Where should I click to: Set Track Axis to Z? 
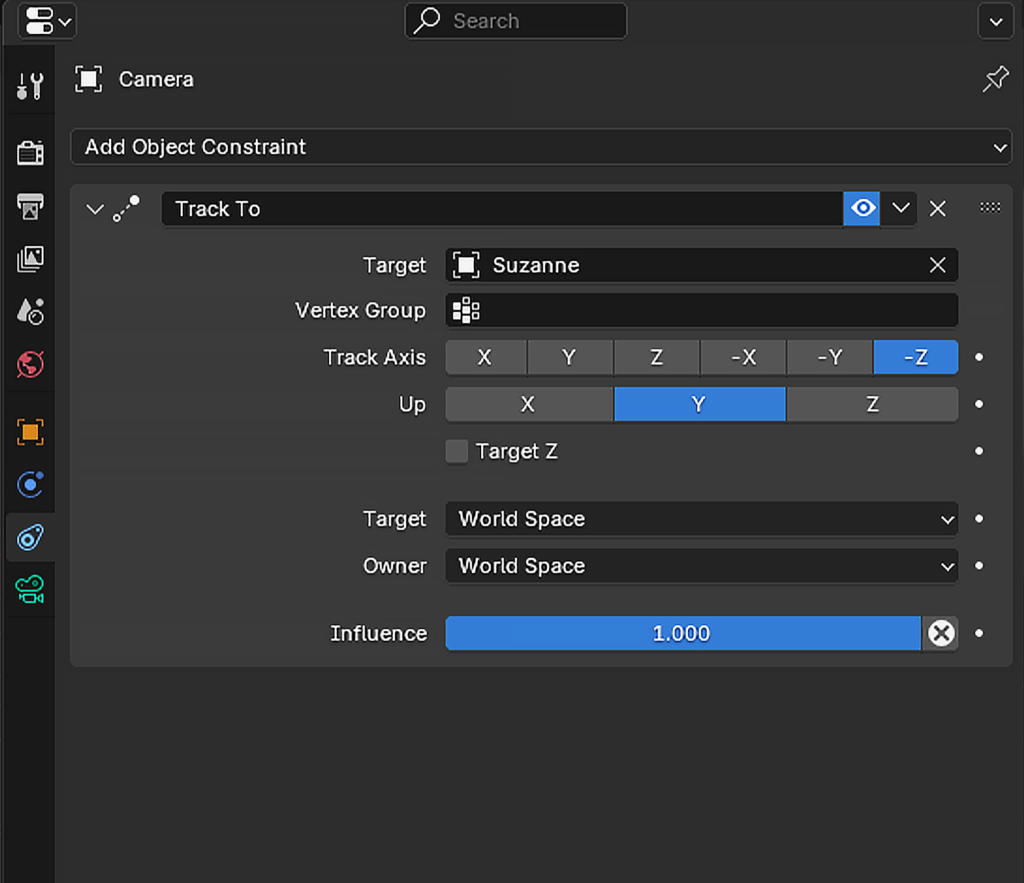click(x=656, y=357)
